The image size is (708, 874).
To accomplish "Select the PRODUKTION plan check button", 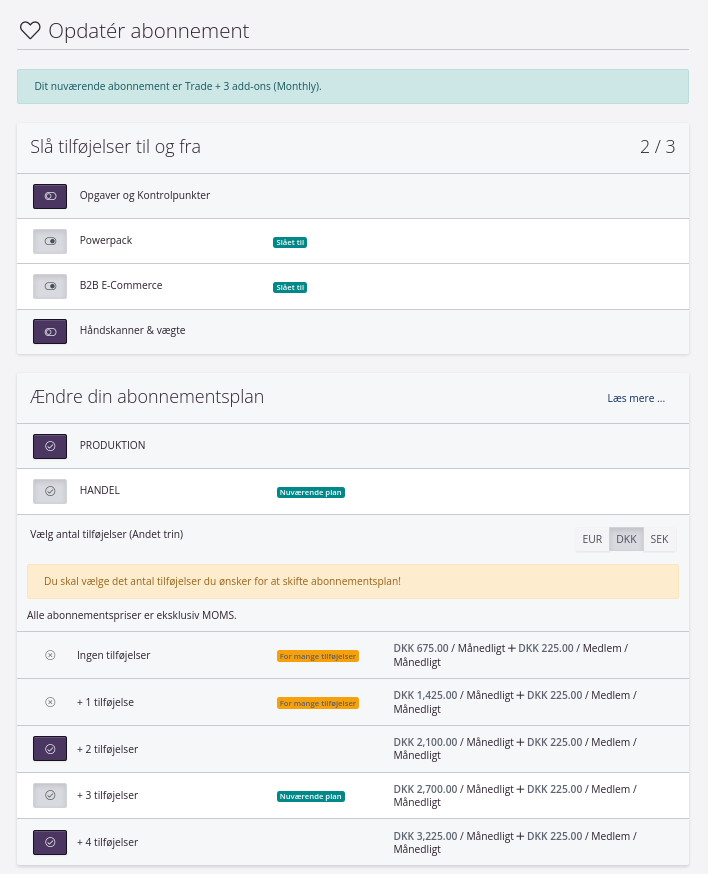I will click(50, 446).
